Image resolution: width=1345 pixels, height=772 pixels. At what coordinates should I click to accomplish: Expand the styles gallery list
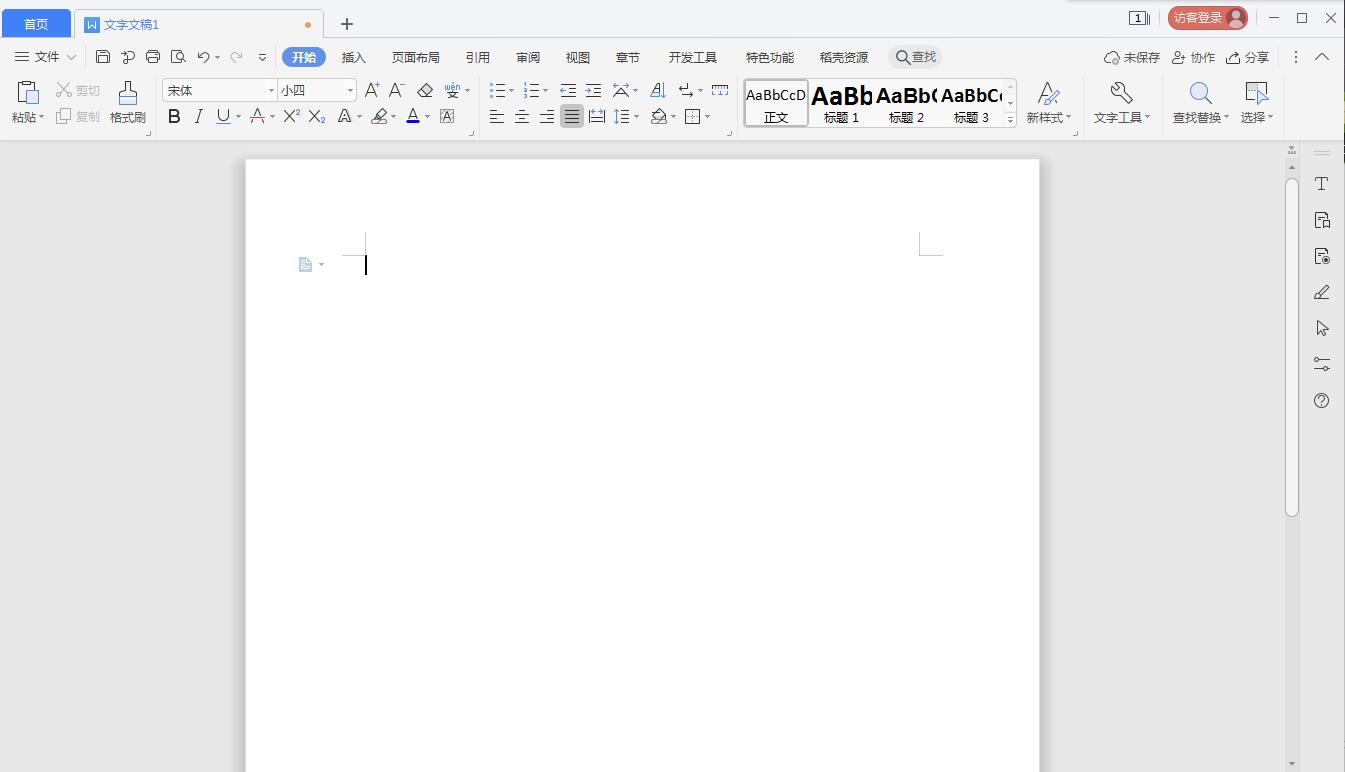(x=1010, y=119)
